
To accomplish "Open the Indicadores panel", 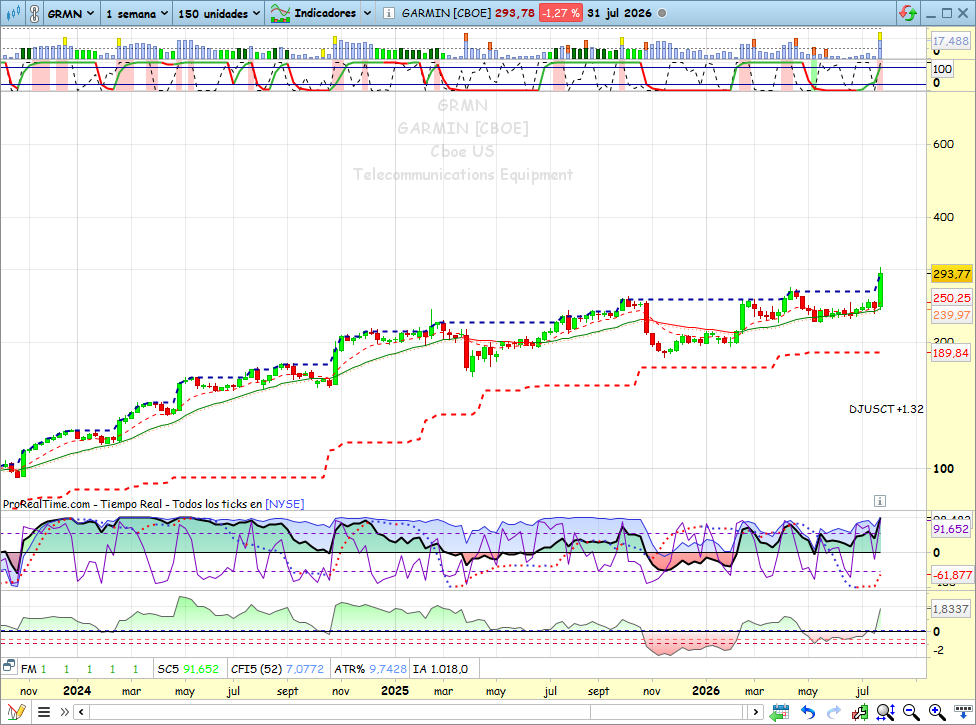I will (x=314, y=13).
